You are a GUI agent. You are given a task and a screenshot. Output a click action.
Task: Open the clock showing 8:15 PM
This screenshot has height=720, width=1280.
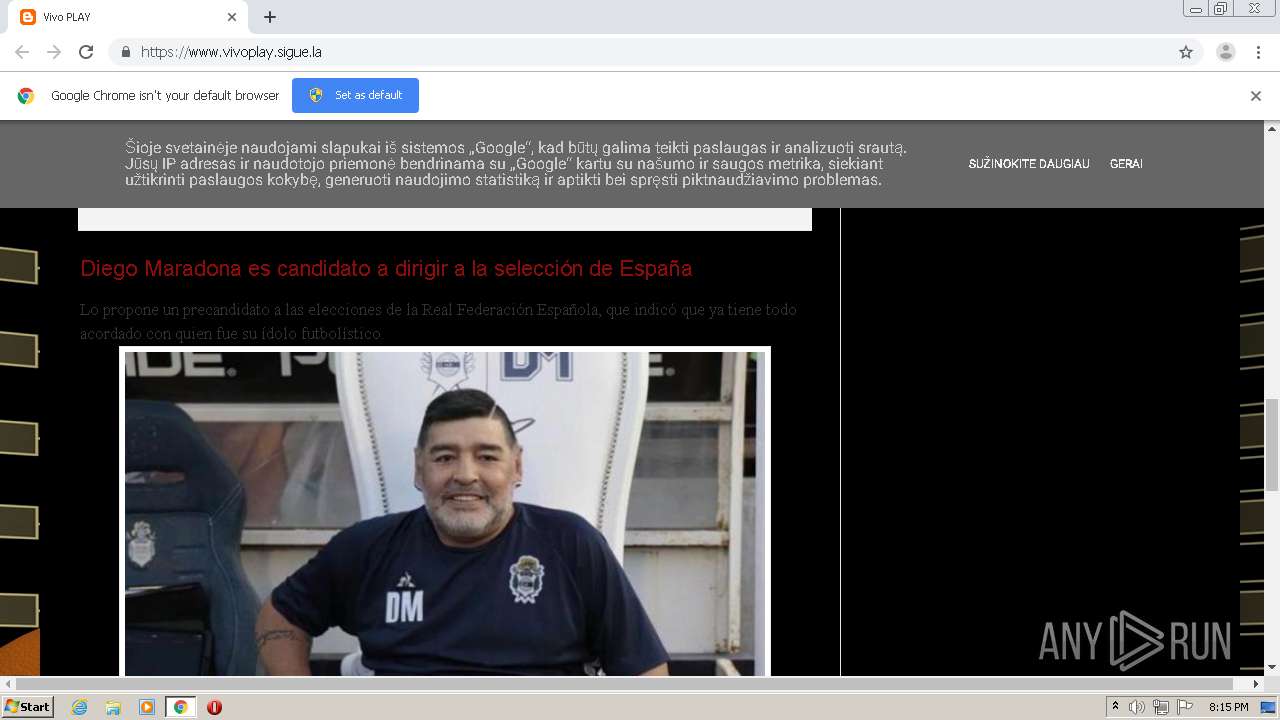point(1228,707)
